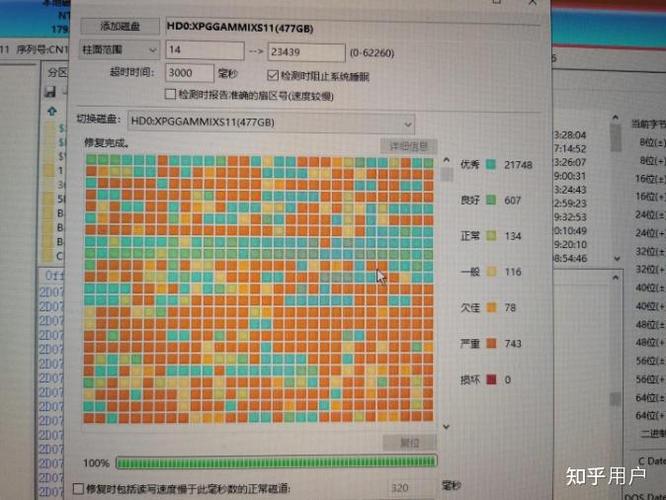Select the 7:14:52 row in background list
666x500 pixels.
coord(570,149)
